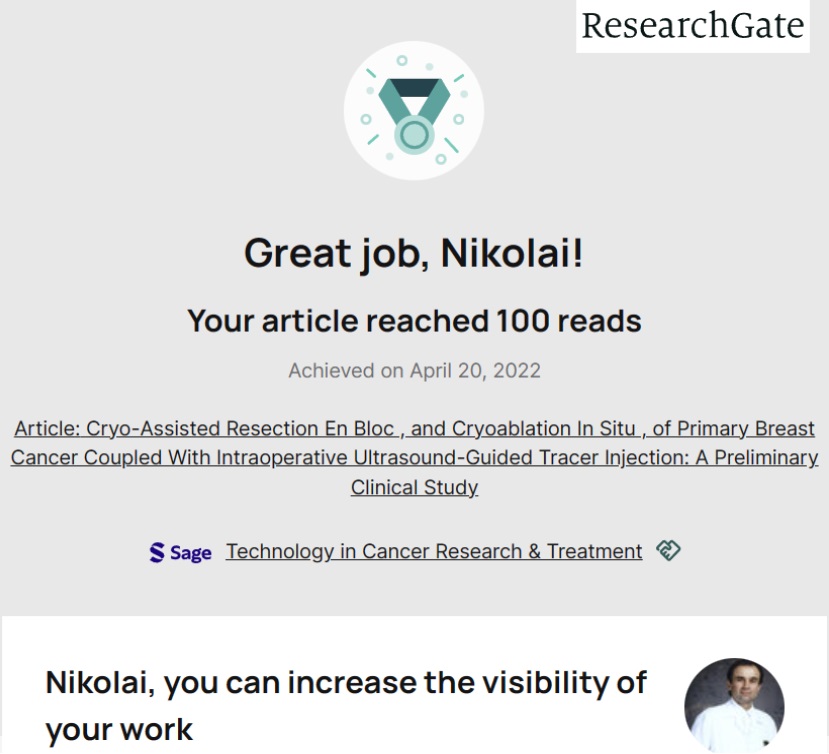
Task: Click '100 reads' in the subheading
Action: tap(568, 321)
